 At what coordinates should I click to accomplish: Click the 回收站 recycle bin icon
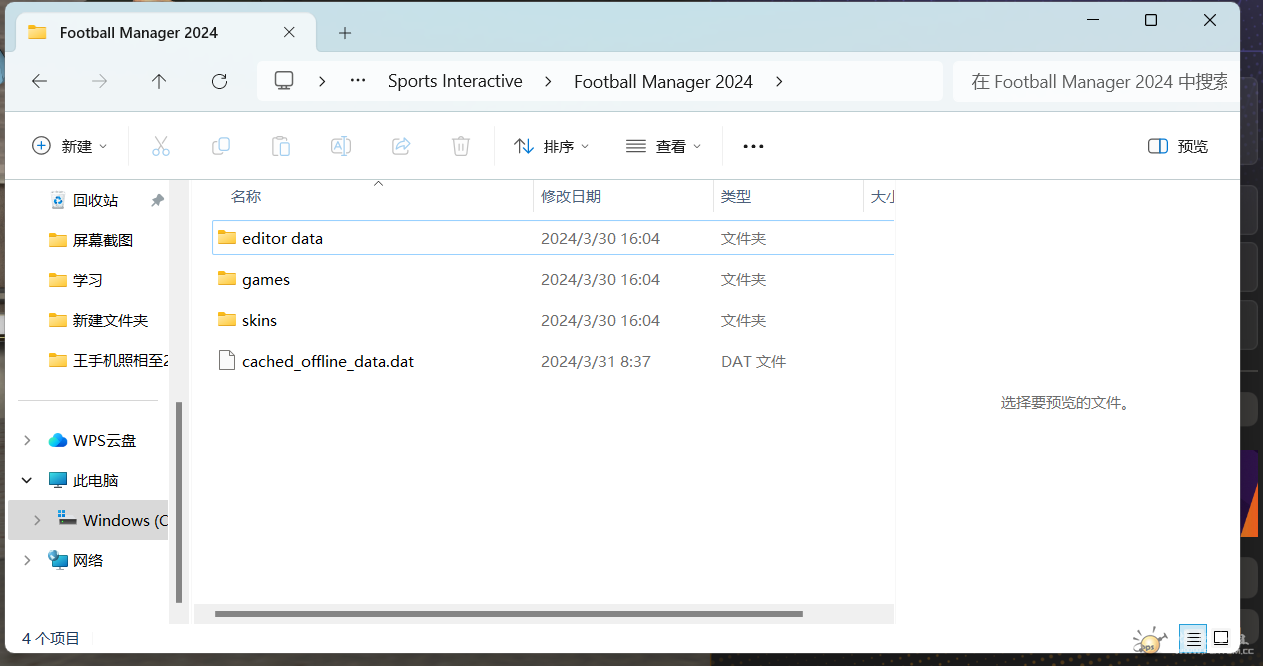pyautogui.click(x=58, y=200)
